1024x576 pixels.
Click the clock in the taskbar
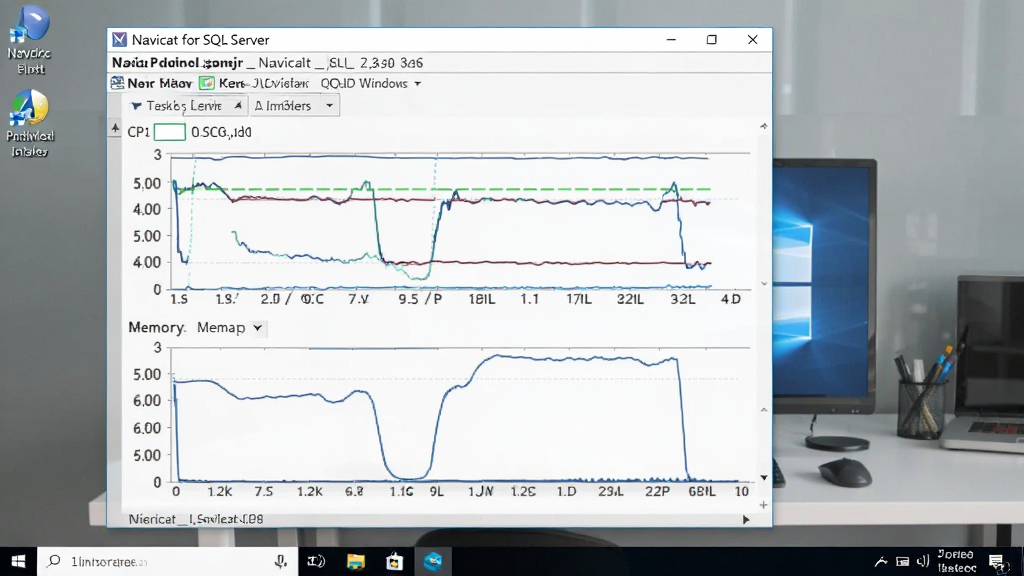[x=957, y=562]
